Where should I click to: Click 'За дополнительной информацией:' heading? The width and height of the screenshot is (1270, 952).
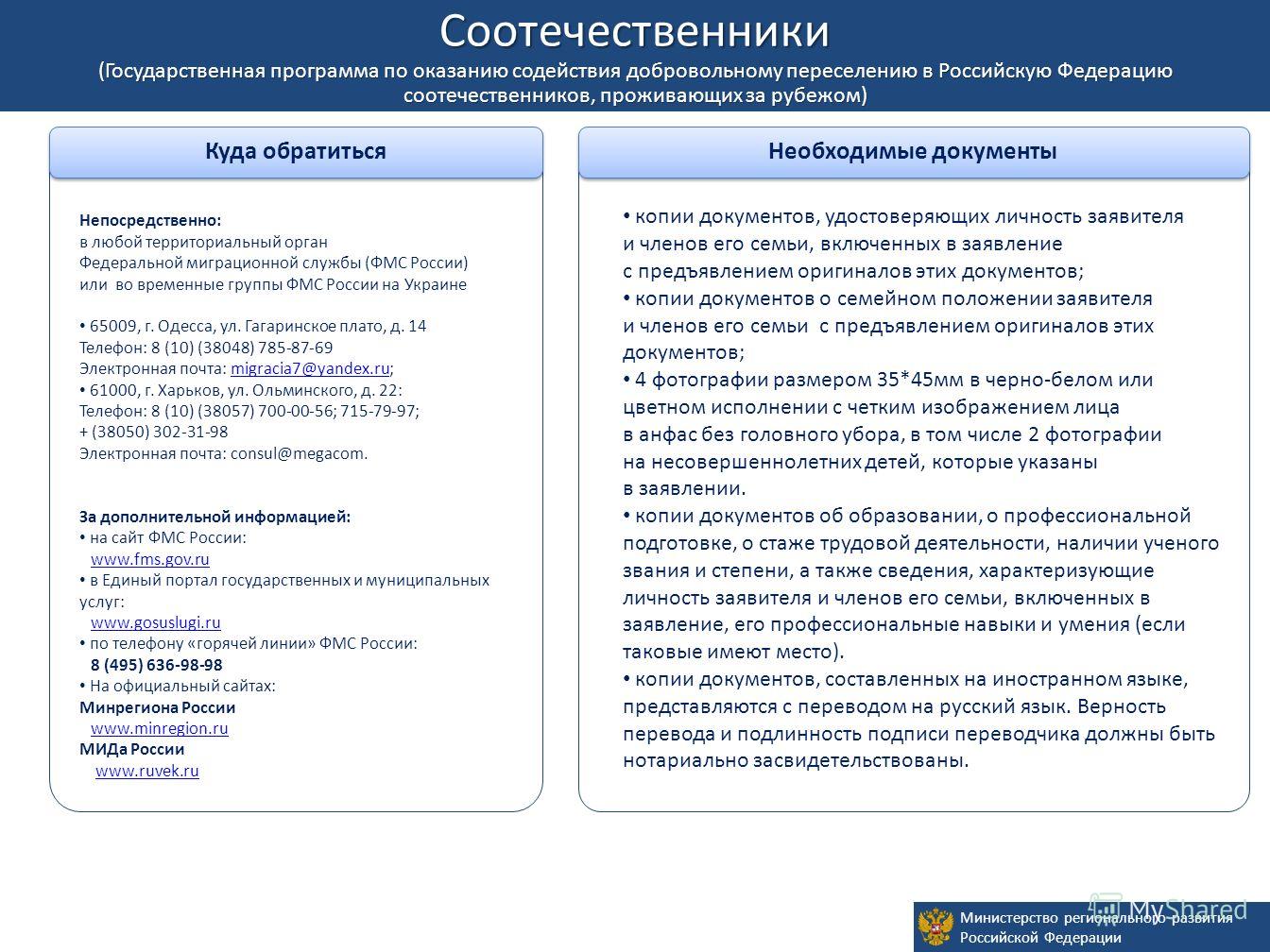pyautogui.click(x=215, y=517)
